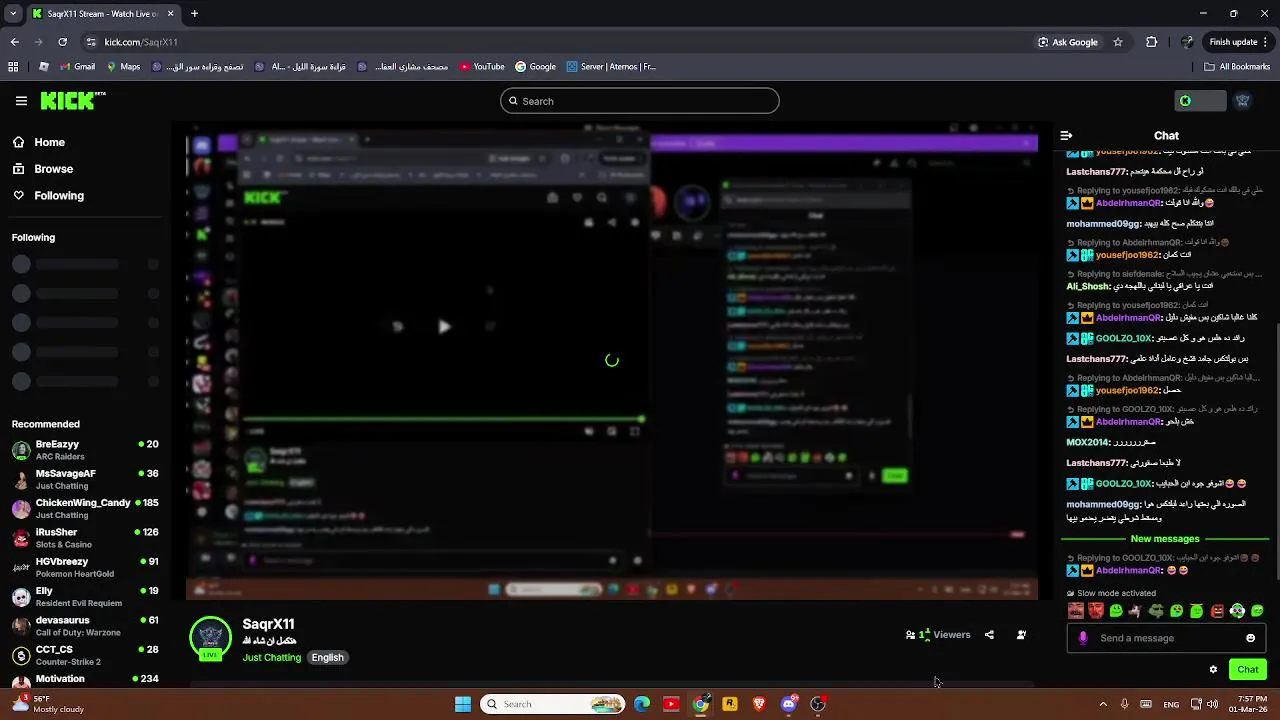Click the devasaurus channel avatar
The width and height of the screenshot is (1280, 720).
(x=21, y=626)
